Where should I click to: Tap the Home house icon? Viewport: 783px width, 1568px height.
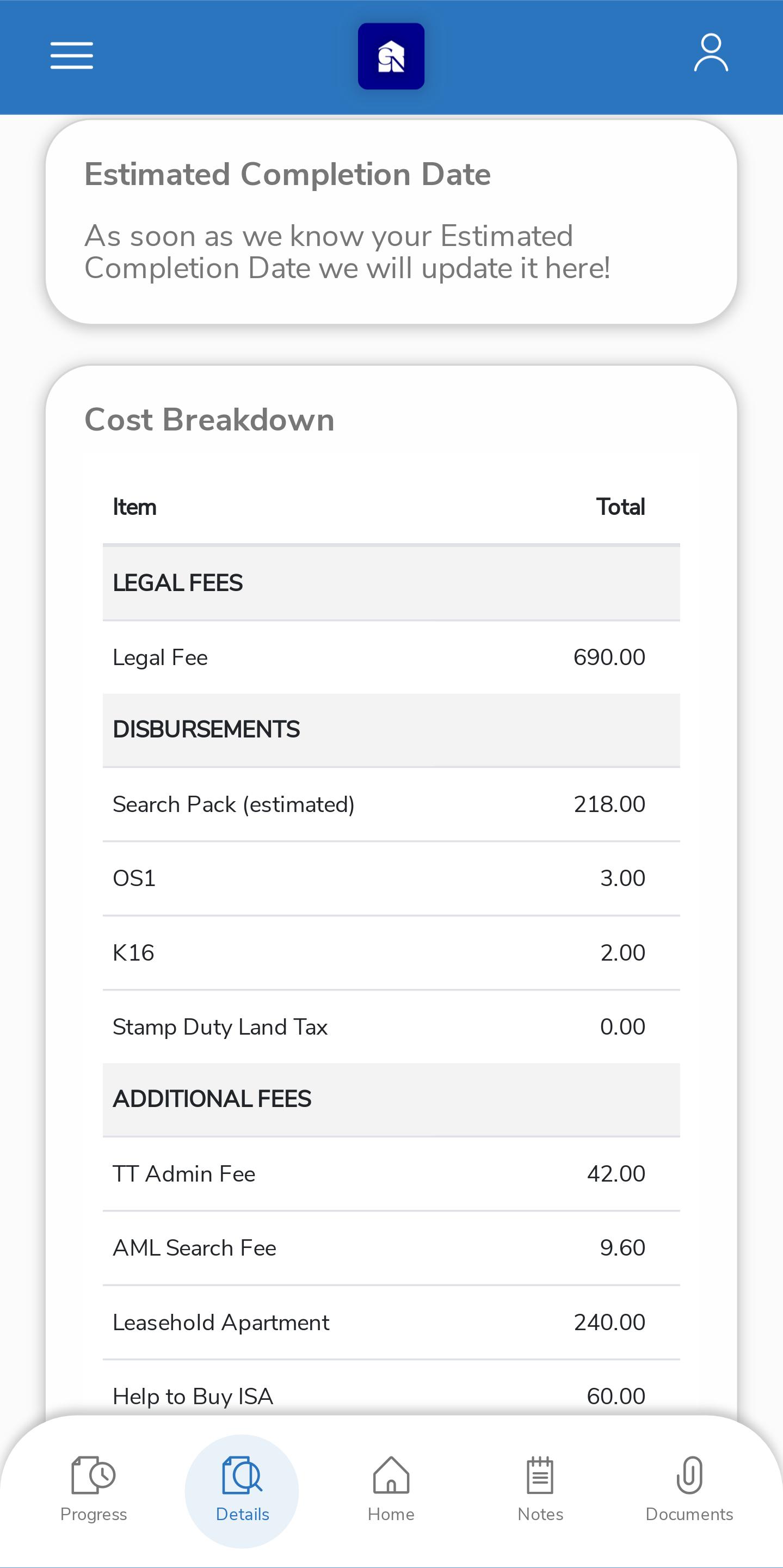[391, 1475]
